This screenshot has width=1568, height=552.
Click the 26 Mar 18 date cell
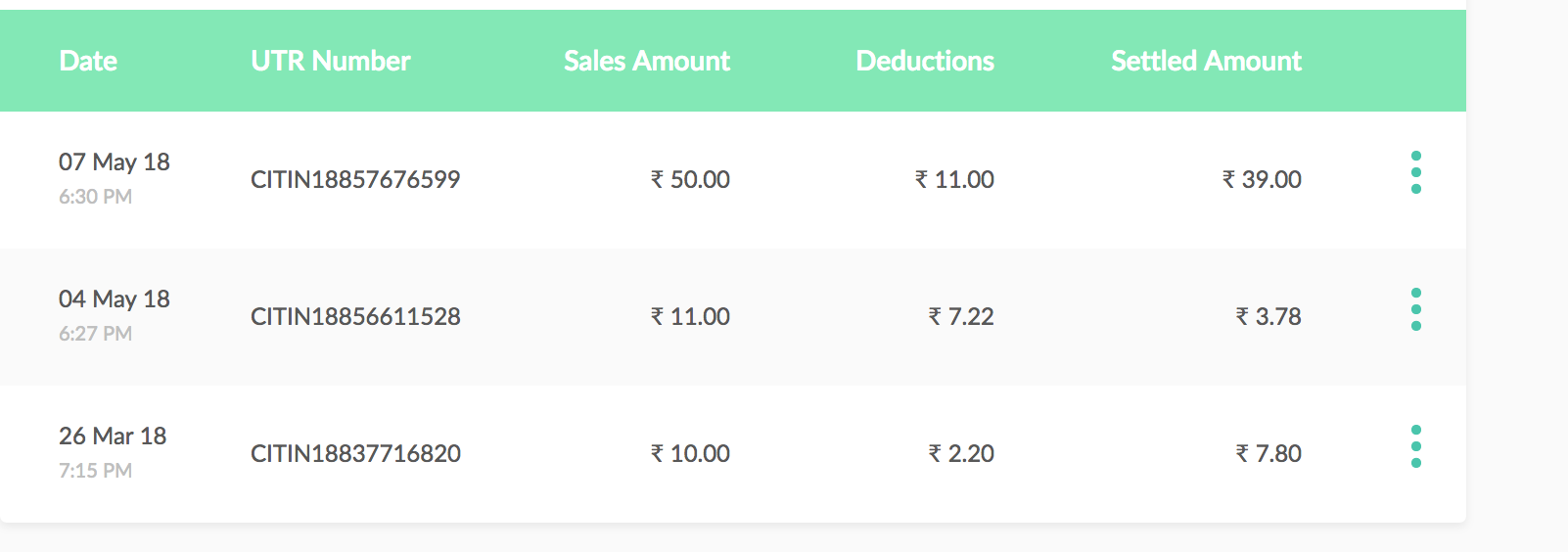tap(113, 436)
